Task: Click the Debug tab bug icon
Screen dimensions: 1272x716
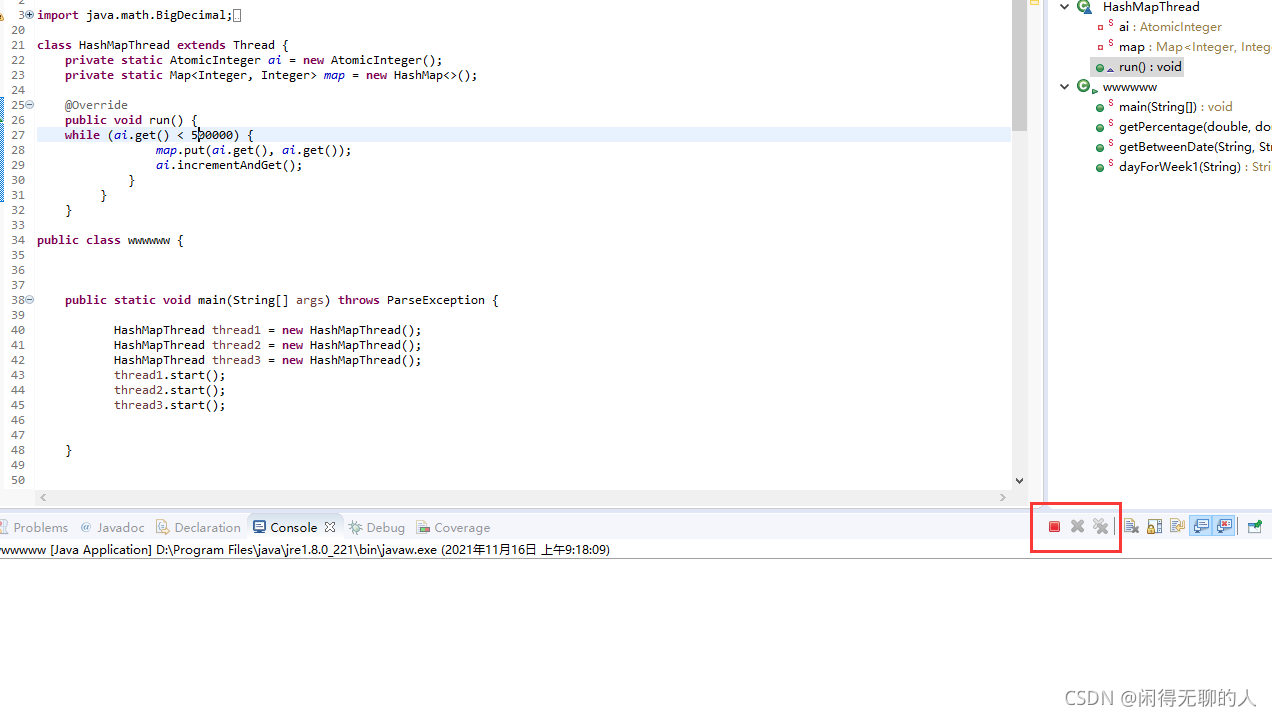Action: pos(355,527)
